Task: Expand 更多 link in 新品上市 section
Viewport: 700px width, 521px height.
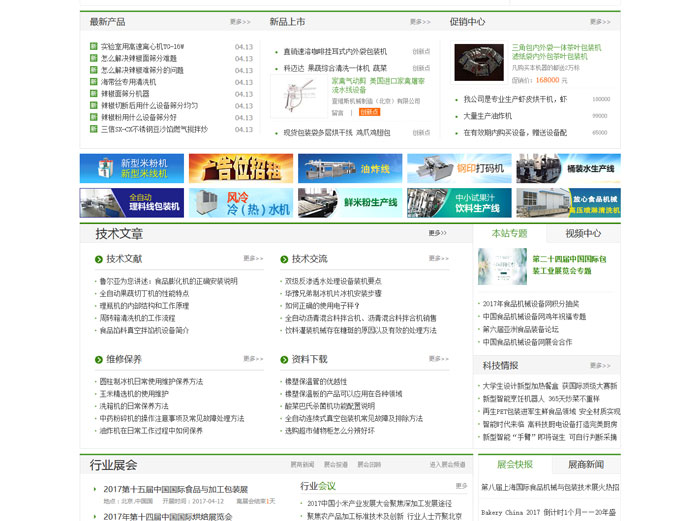Action: (x=420, y=21)
